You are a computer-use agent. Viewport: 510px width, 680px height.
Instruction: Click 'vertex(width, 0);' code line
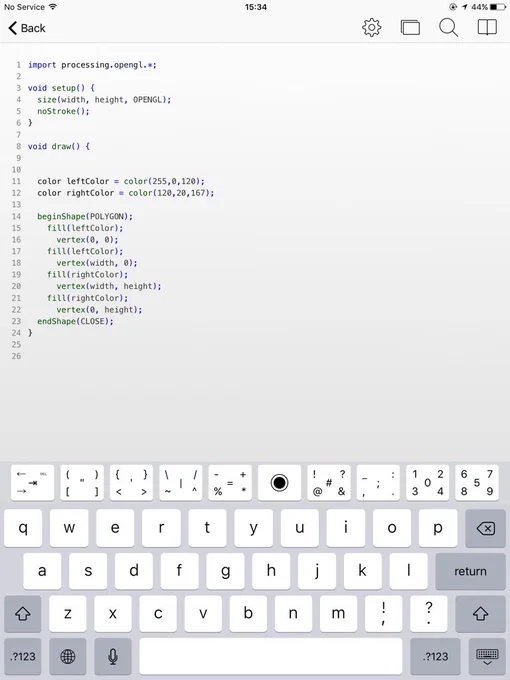pos(97,263)
